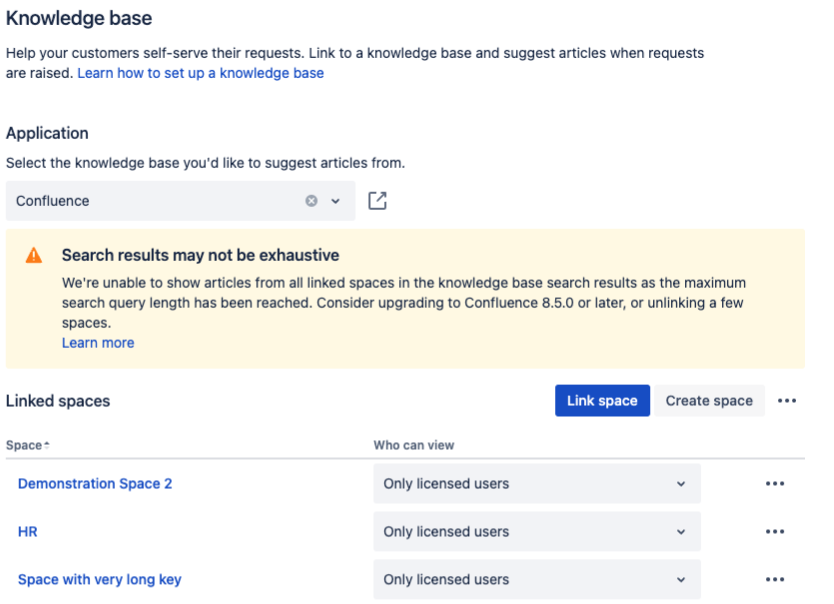834x604 pixels.
Task: Click the Link space button
Action: point(602,400)
